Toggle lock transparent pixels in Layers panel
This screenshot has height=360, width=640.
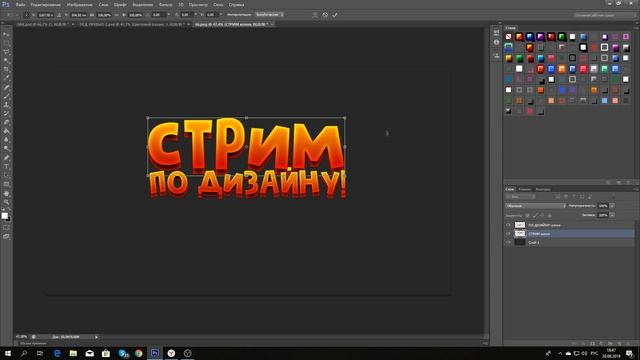coord(527,215)
